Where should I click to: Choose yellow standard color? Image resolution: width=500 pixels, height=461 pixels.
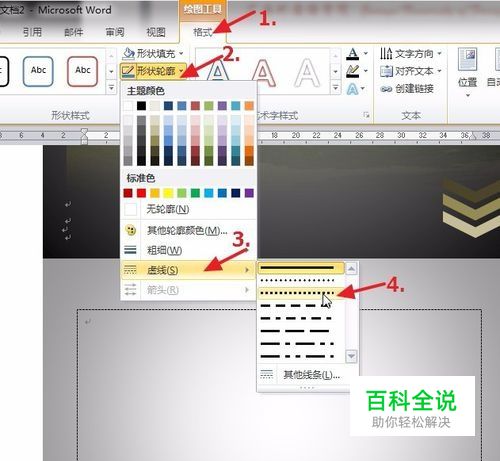(168, 193)
